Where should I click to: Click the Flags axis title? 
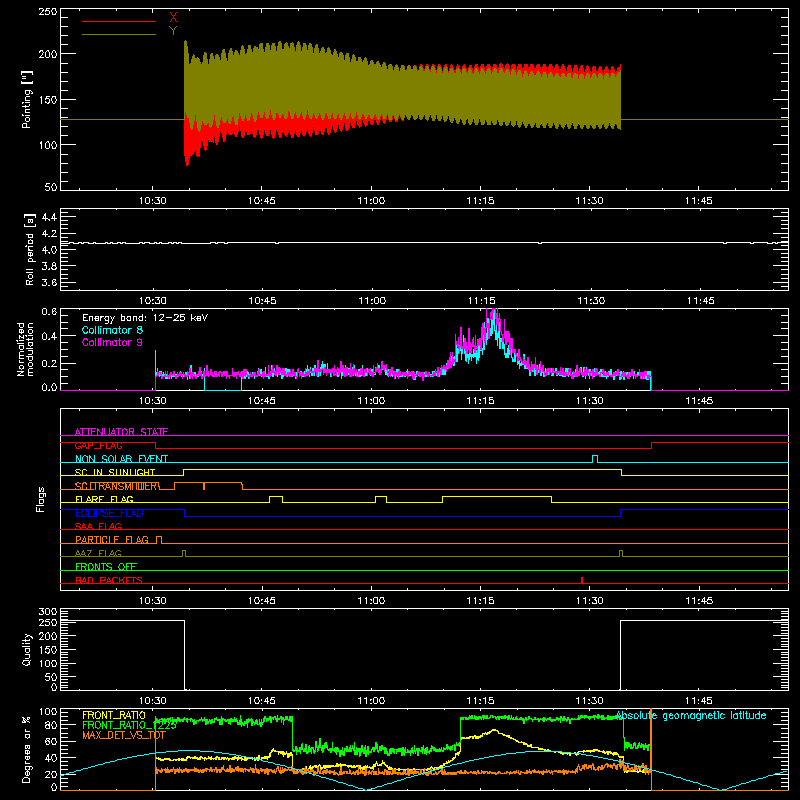(x=41, y=499)
